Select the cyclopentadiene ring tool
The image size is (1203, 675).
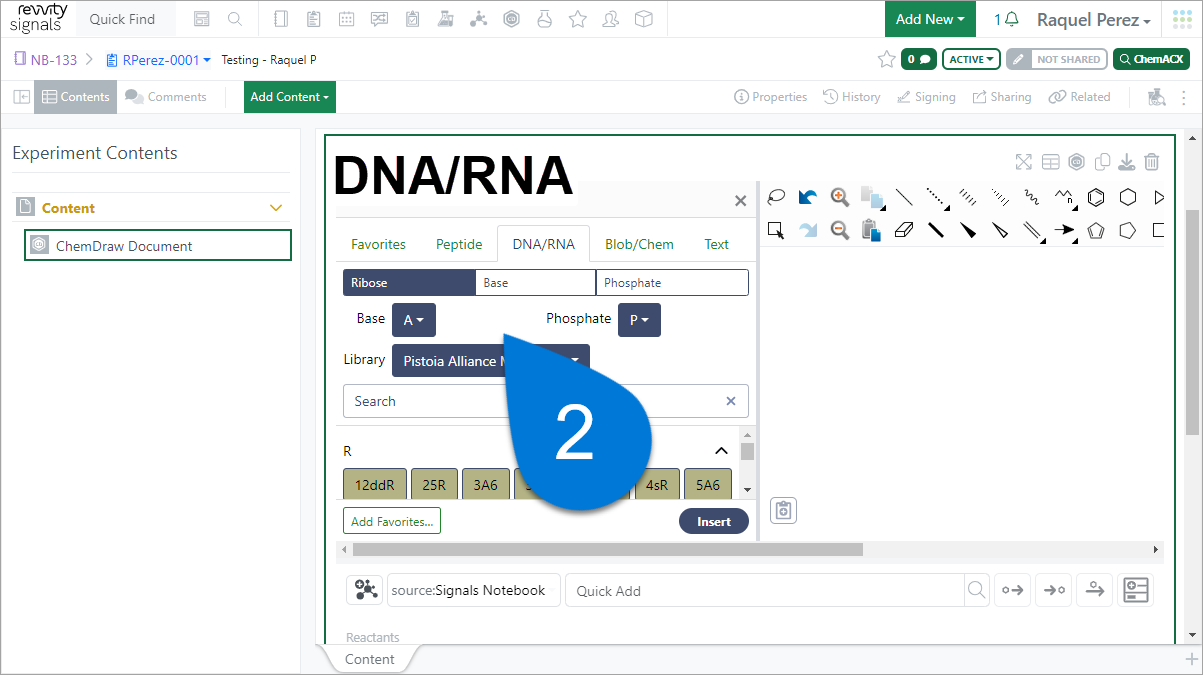click(1096, 230)
